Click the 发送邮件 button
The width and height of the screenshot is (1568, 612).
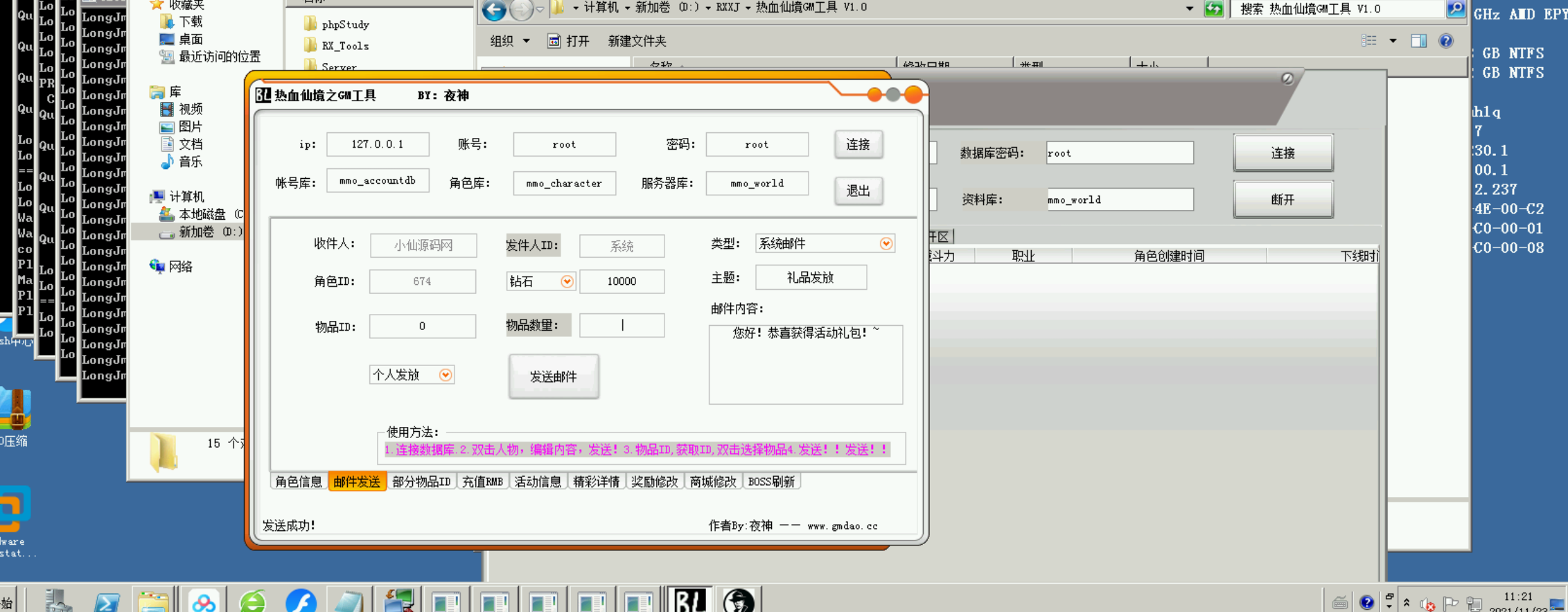(553, 376)
